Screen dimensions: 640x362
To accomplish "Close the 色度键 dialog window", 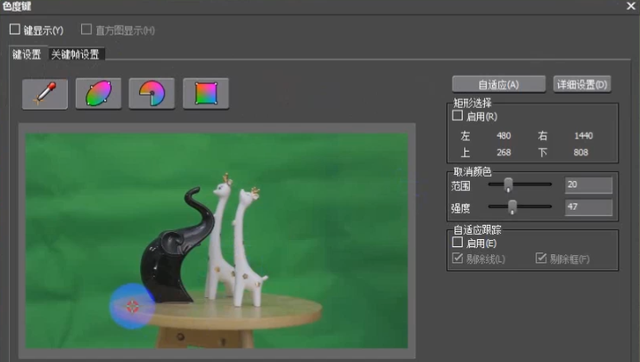I will click(631, 6).
